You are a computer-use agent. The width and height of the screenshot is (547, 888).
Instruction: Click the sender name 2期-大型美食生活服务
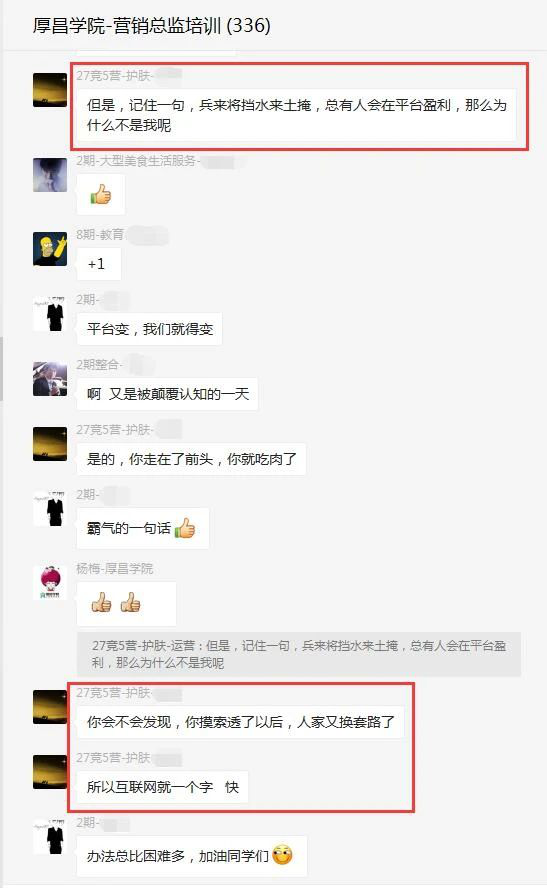click(136, 161)
